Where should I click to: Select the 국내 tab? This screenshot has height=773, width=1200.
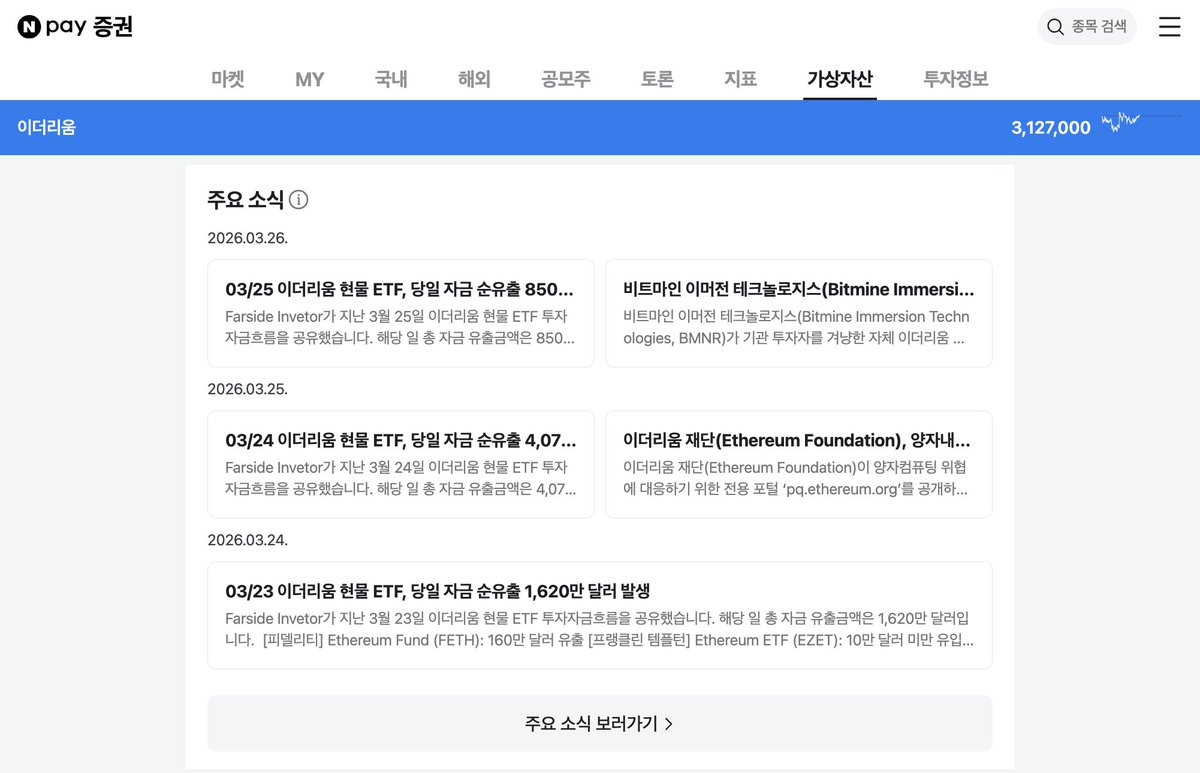(x=391, y=79)
